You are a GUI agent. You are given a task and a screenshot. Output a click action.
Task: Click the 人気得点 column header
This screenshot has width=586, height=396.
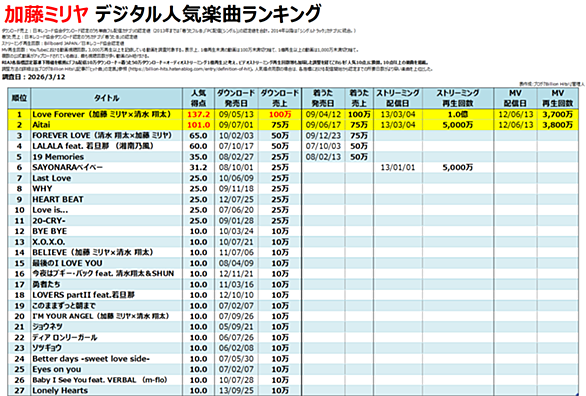[x=198, y=98]
